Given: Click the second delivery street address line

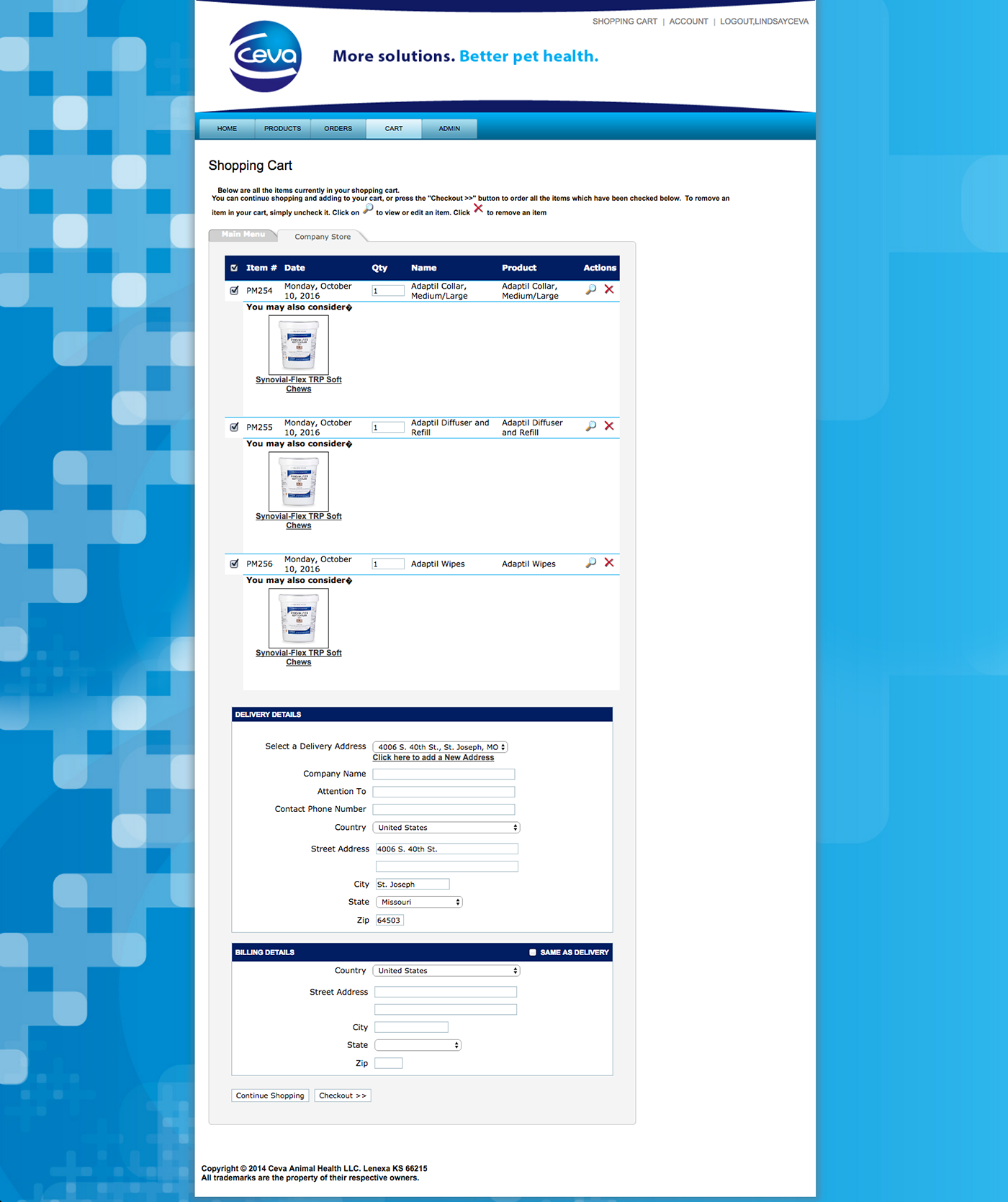Looking at the screenshot, I should (447, 867).
